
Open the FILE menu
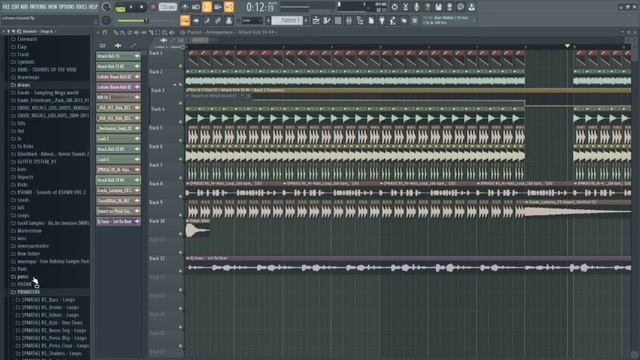[x=6, y=7]
